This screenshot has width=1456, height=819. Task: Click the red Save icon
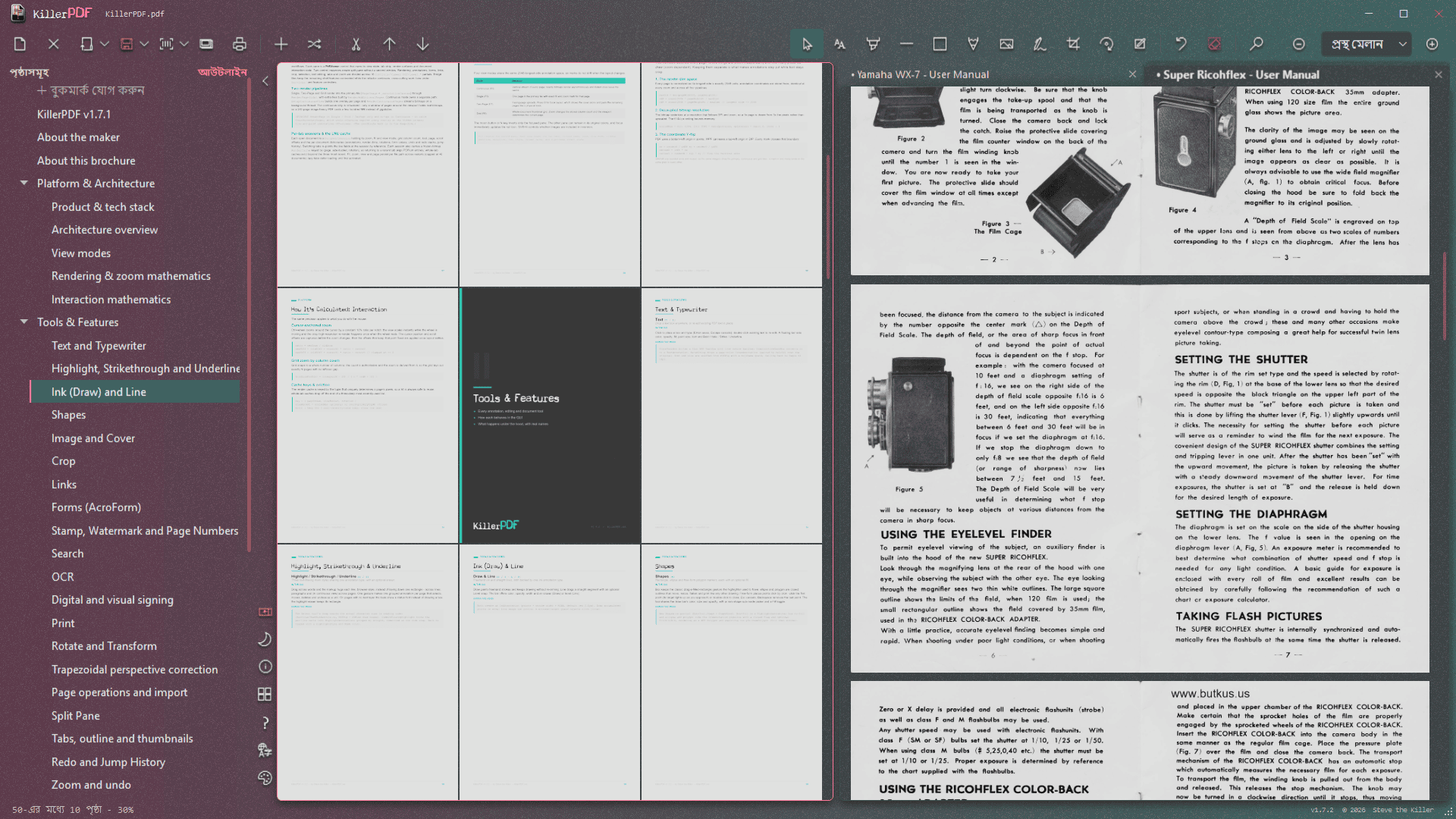(127, 44)
